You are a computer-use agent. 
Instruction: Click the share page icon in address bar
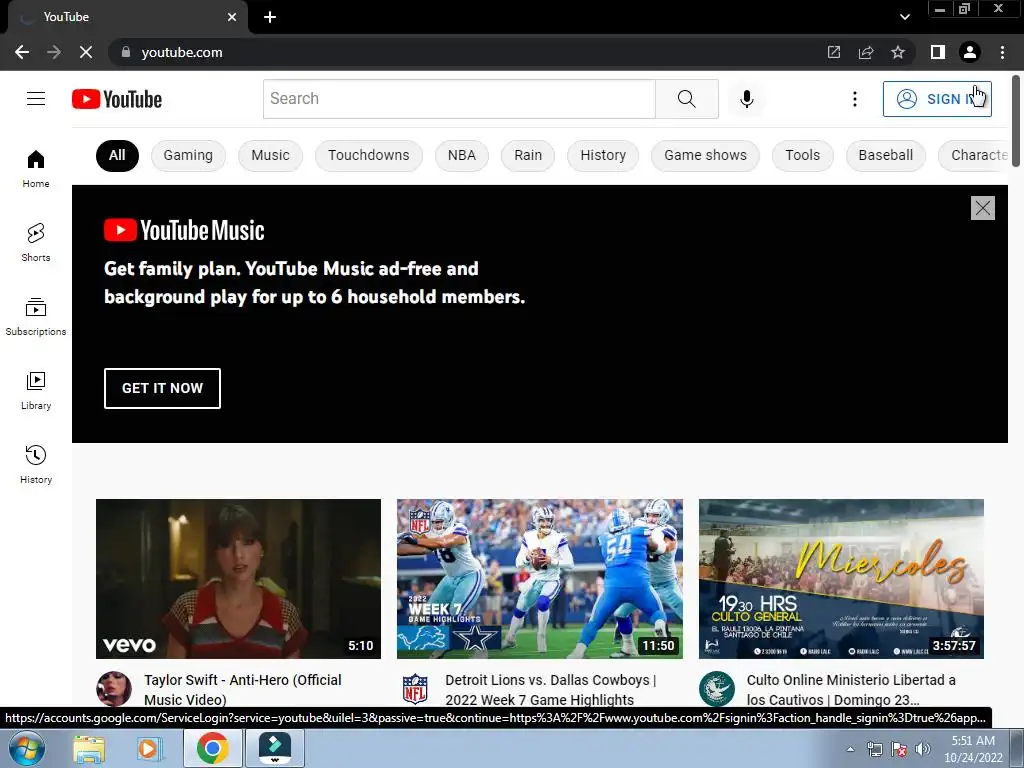(866, 52)
